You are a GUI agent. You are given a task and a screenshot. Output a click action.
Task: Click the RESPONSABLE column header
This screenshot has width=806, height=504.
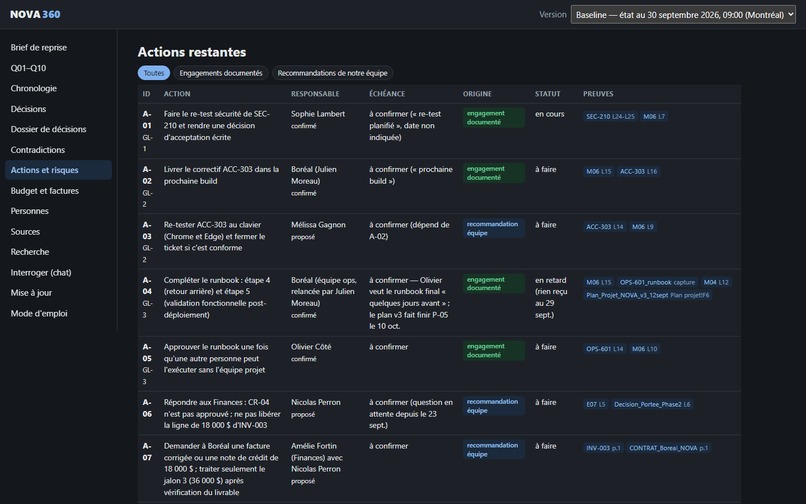(x=315, y=94)
